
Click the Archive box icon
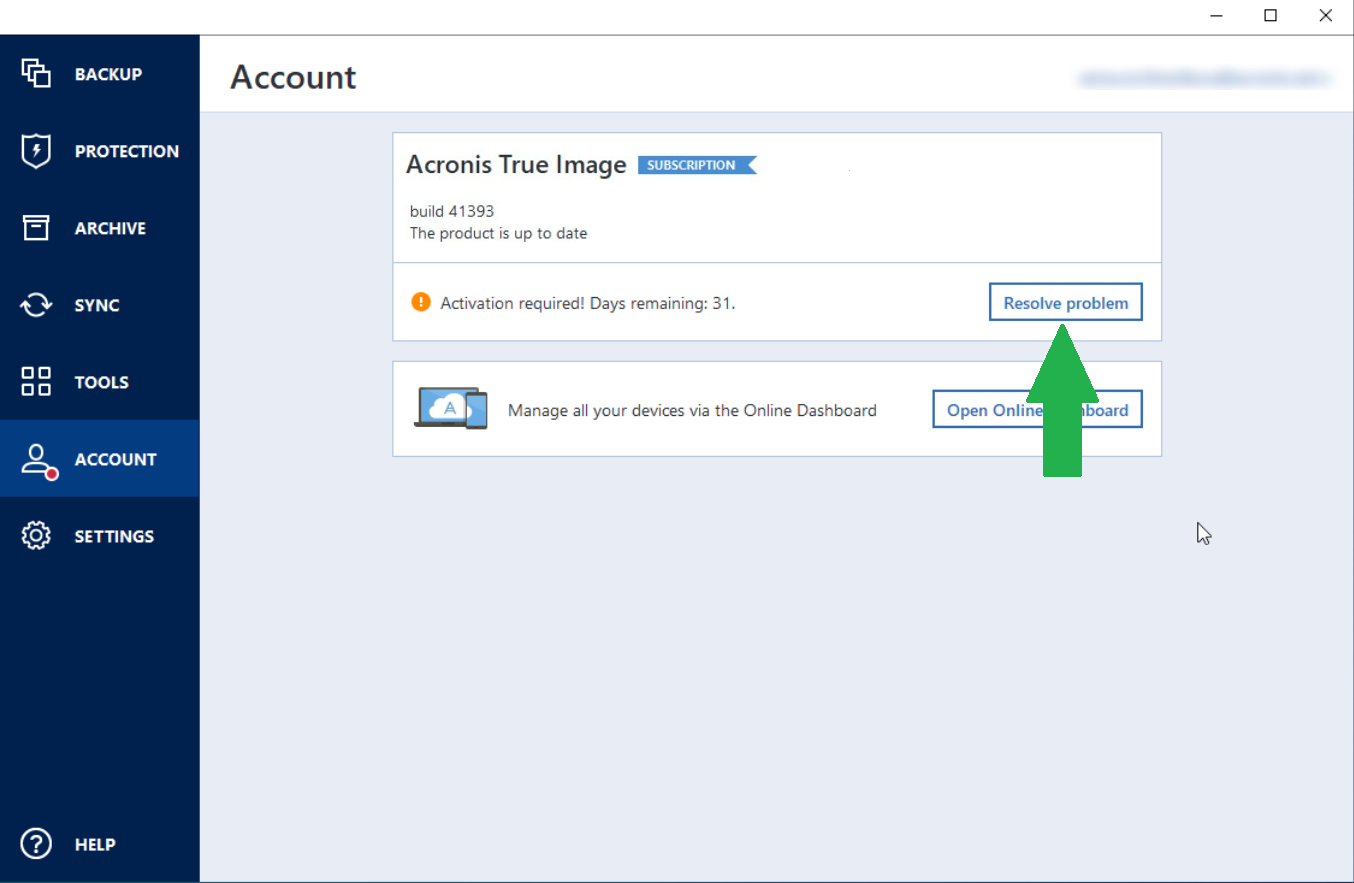[36, 227]
